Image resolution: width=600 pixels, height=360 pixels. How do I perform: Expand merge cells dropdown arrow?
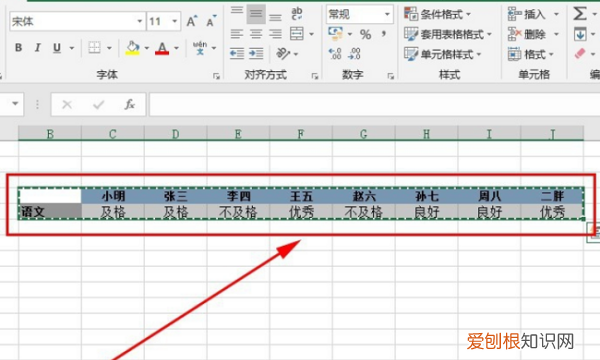coord(311,34)
